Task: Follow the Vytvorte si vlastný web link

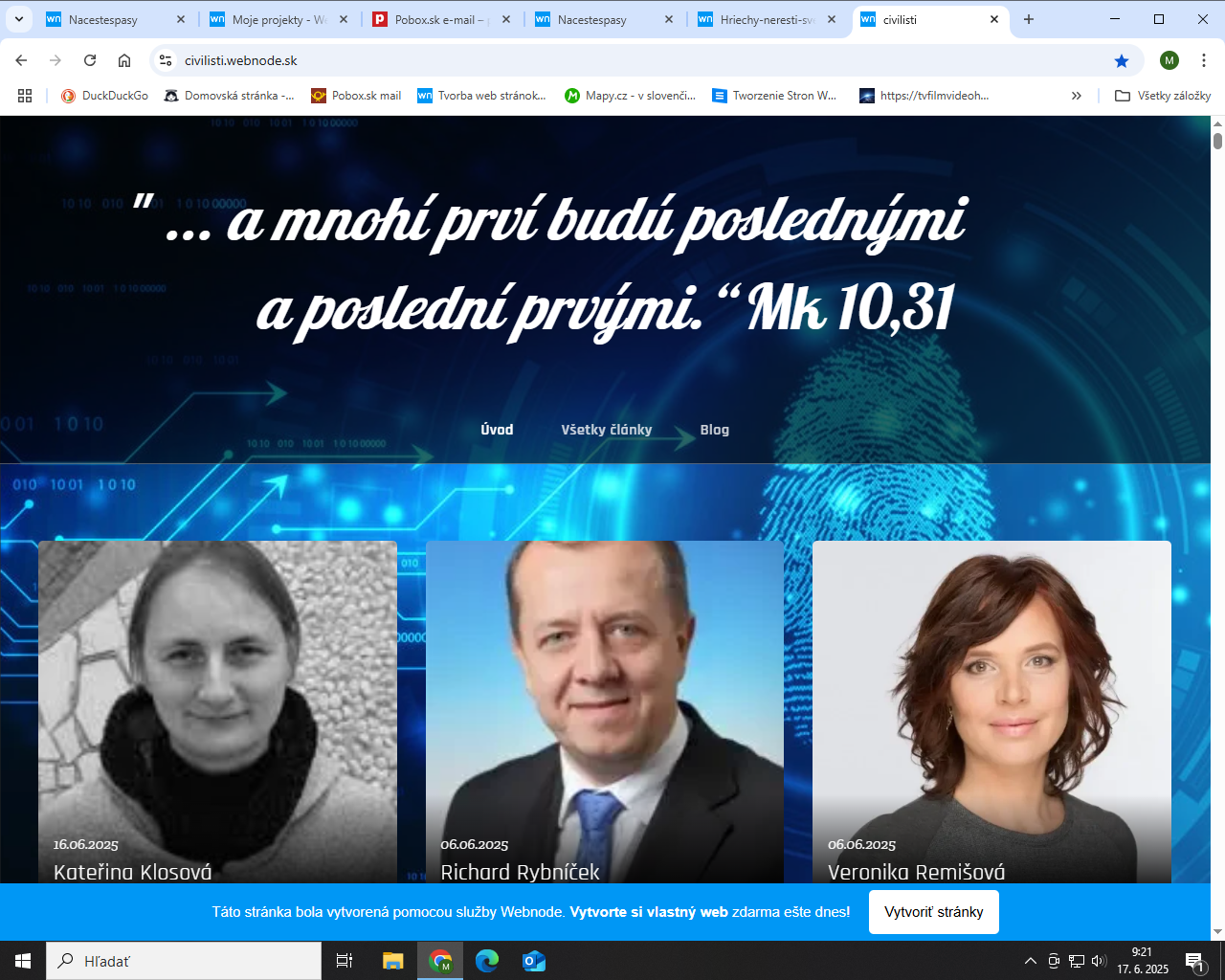Action: [x=649, y=912]
